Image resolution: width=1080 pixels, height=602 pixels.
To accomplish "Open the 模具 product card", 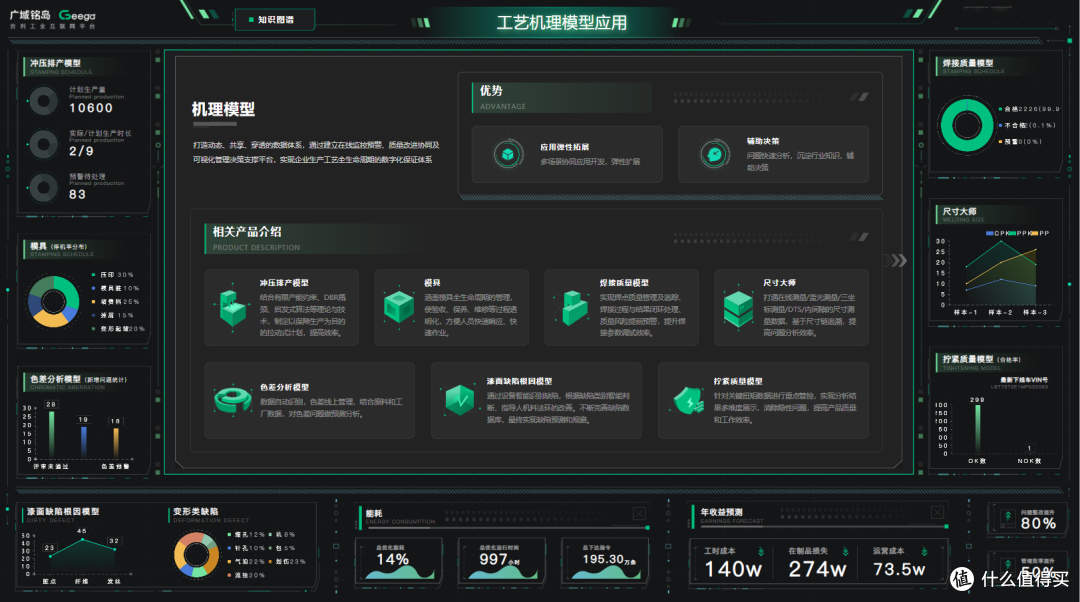I will click(451, 308).
